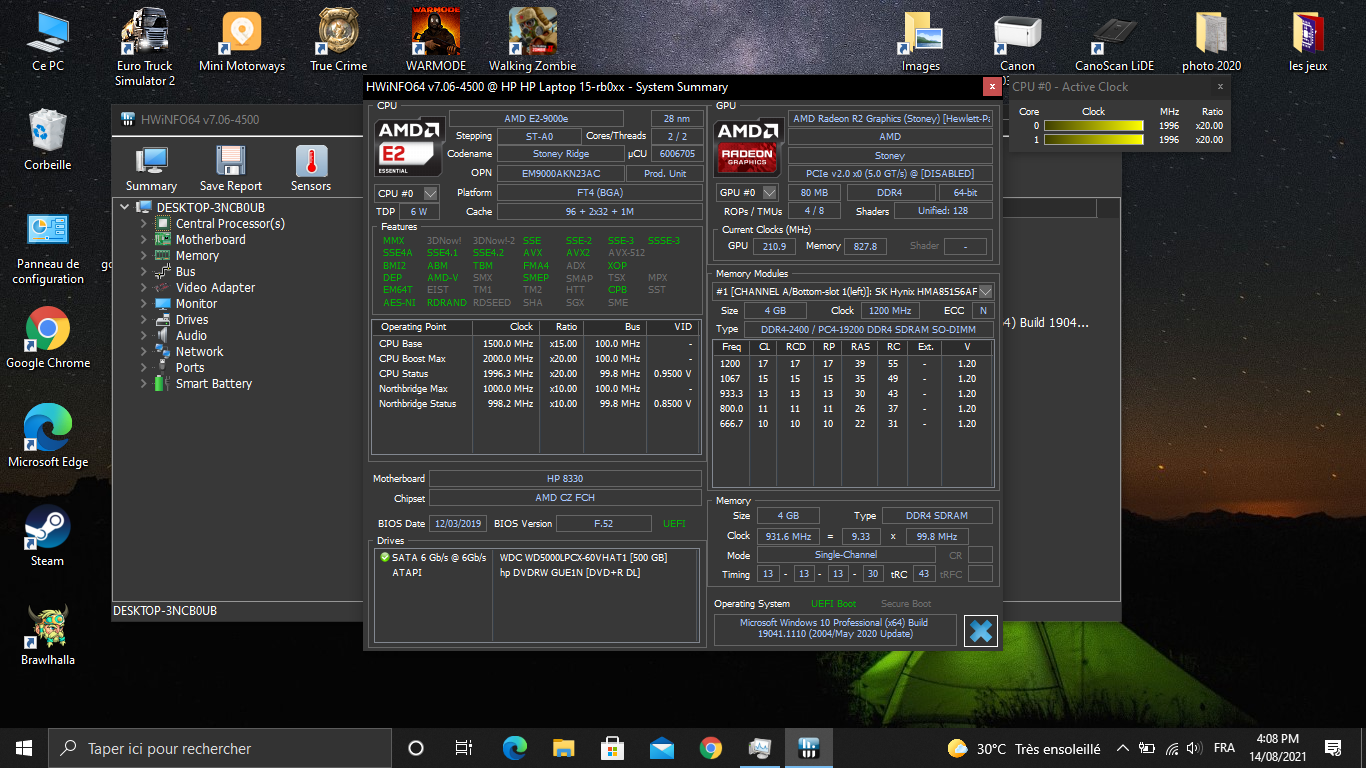Launch Microsoft Edge from the desktop
Viewport: 1366px width, 768px height.
(48, 437)
